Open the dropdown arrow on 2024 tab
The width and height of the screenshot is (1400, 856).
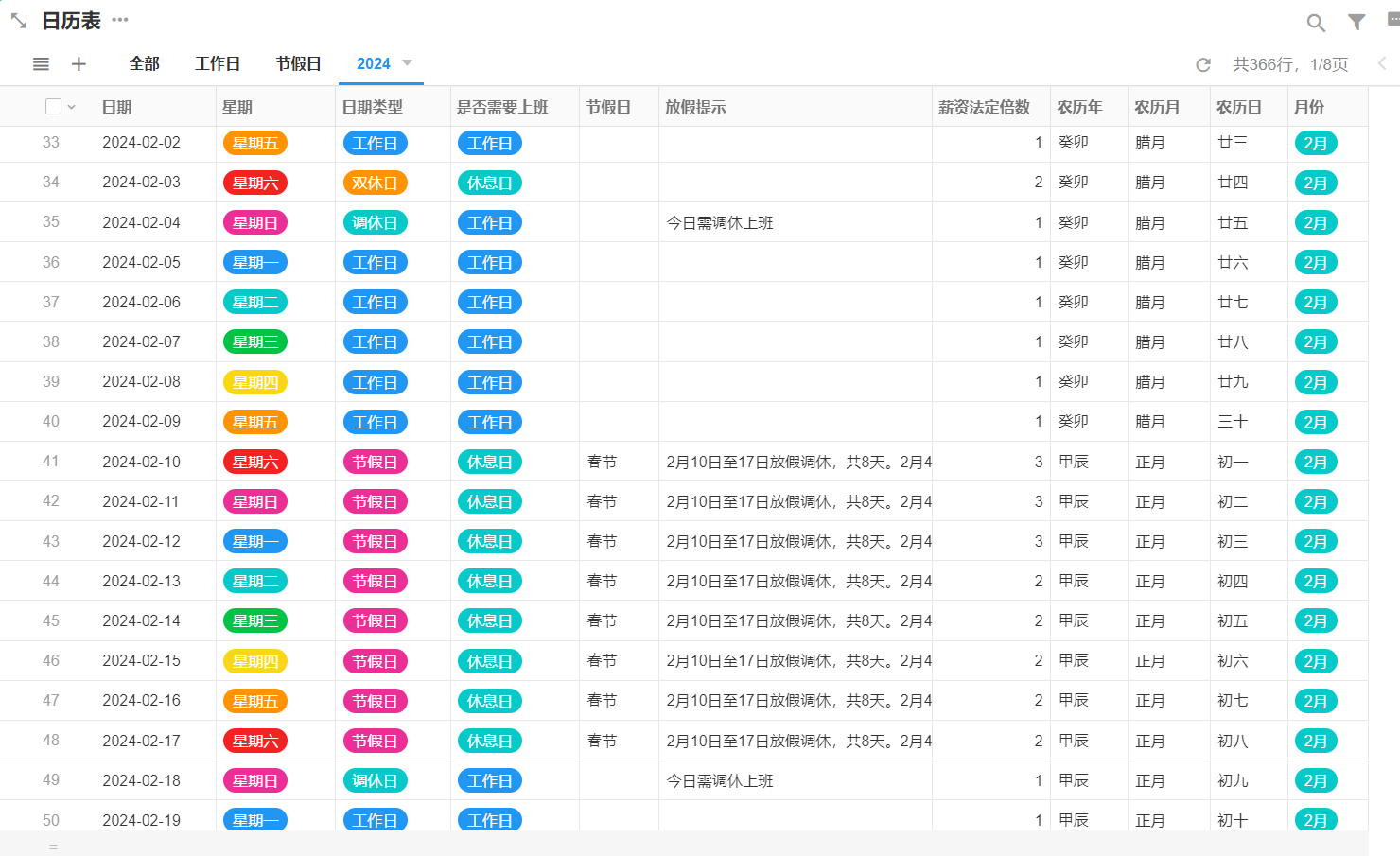(x=408, y=63)
